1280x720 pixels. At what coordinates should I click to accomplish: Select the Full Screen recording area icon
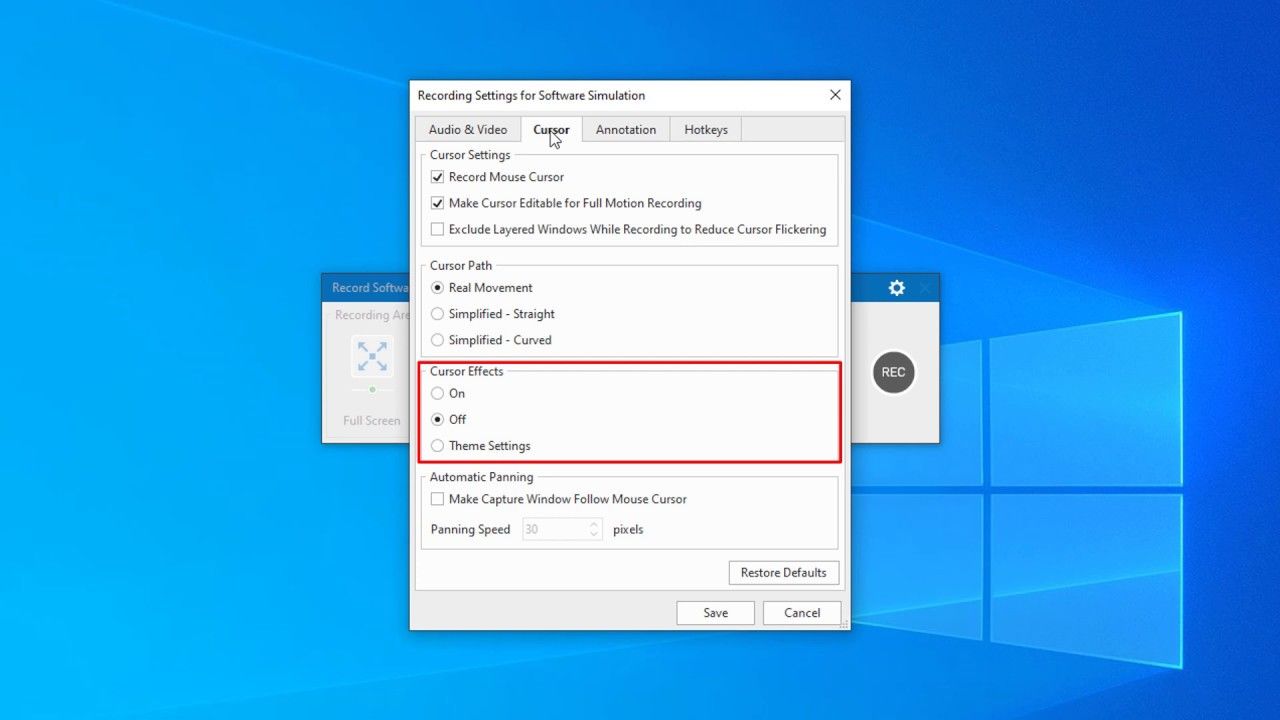[371, 356]
